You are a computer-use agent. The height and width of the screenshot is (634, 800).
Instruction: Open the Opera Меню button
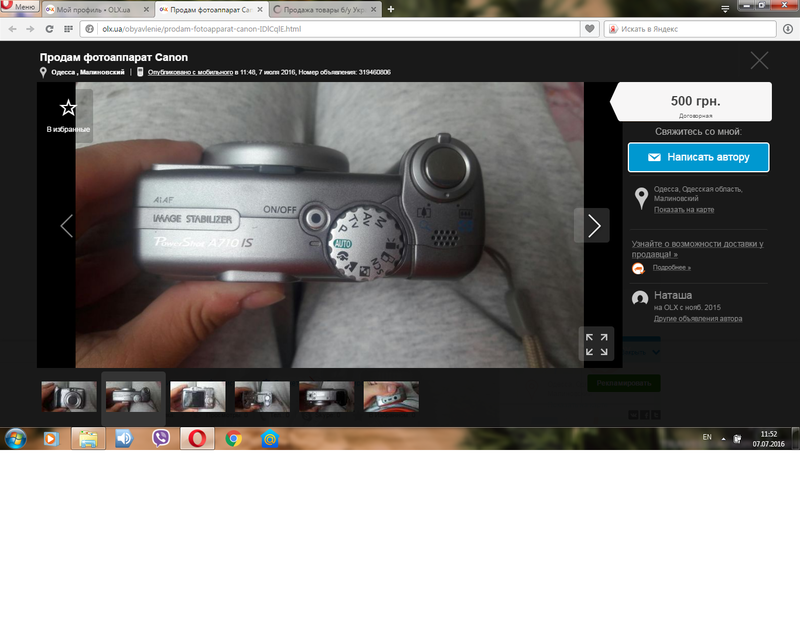point(19,7)
